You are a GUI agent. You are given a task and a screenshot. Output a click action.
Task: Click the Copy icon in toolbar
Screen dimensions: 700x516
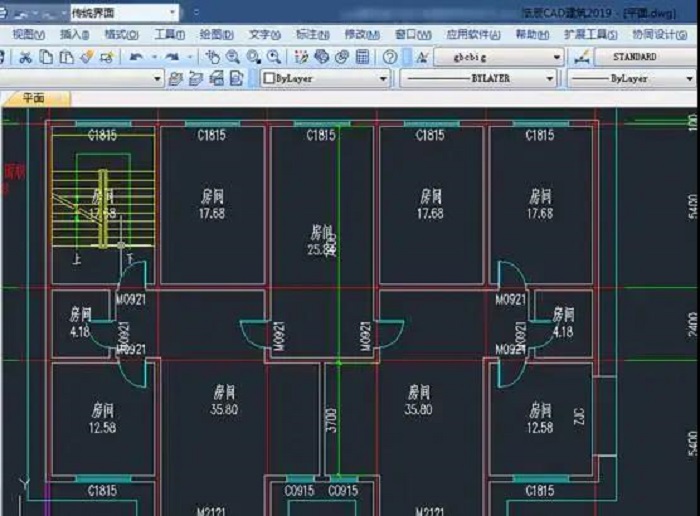tap(46, 58)
